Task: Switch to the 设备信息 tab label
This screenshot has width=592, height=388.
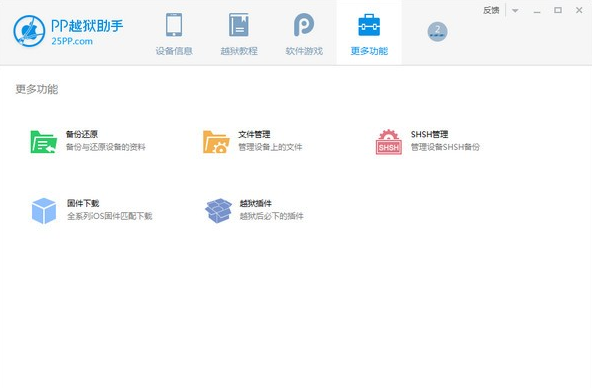Action: tap(174, 51)
